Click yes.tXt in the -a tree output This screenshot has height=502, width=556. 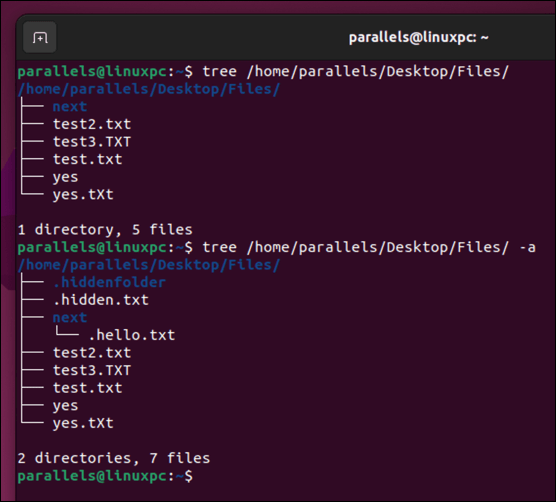click(x=83, y=423)
